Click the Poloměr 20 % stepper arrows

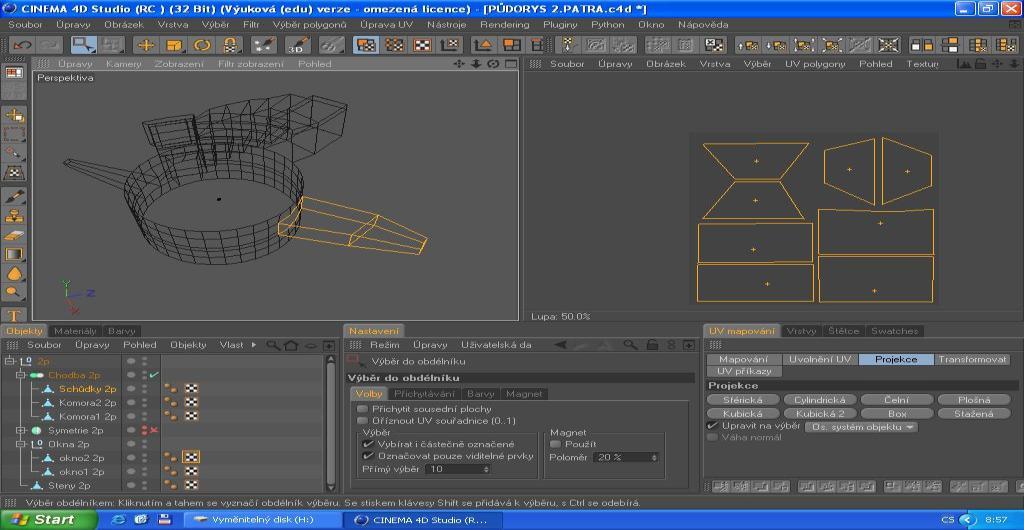[x=654, y=458]
